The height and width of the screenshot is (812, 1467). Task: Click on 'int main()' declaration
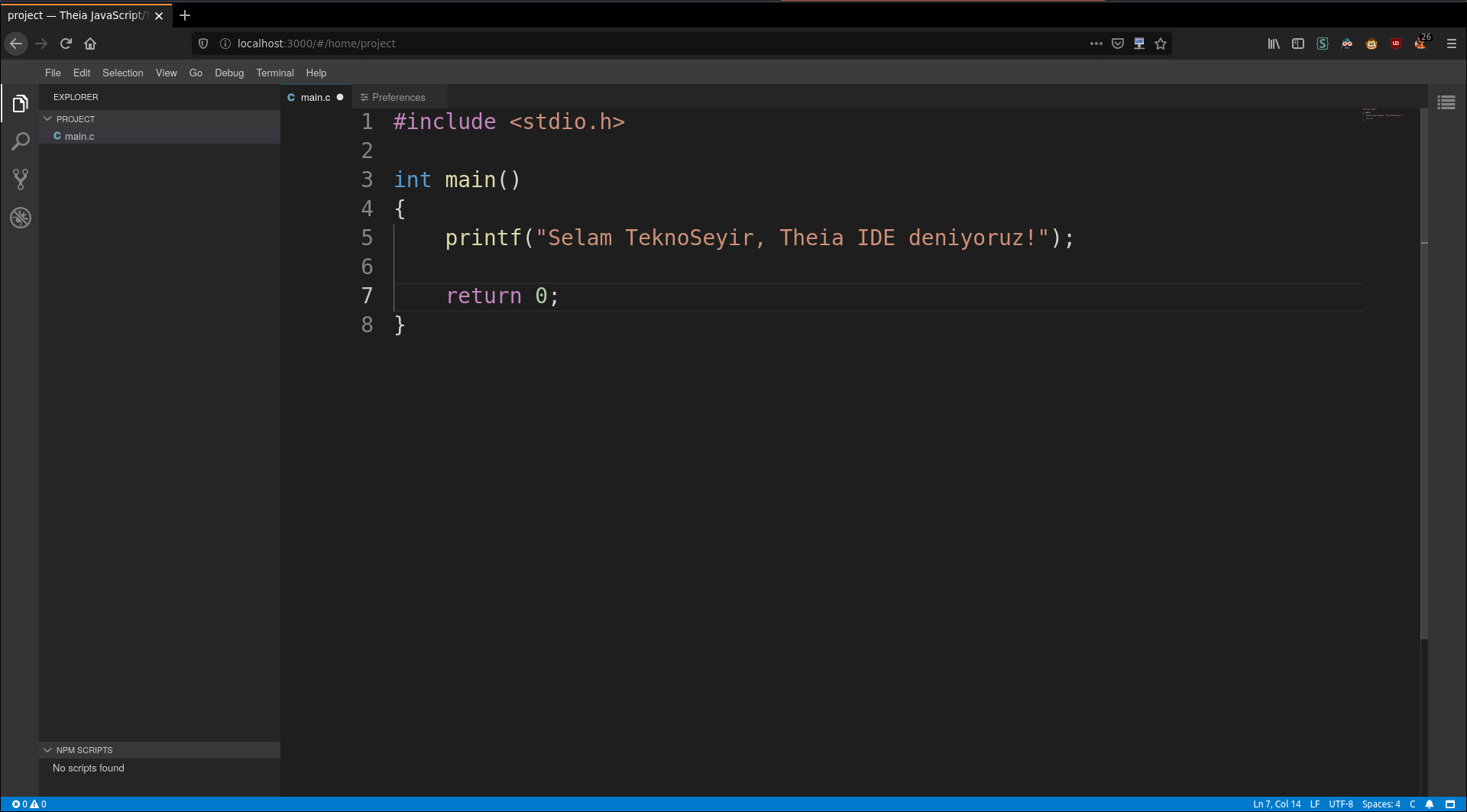[x=457, y=180]
